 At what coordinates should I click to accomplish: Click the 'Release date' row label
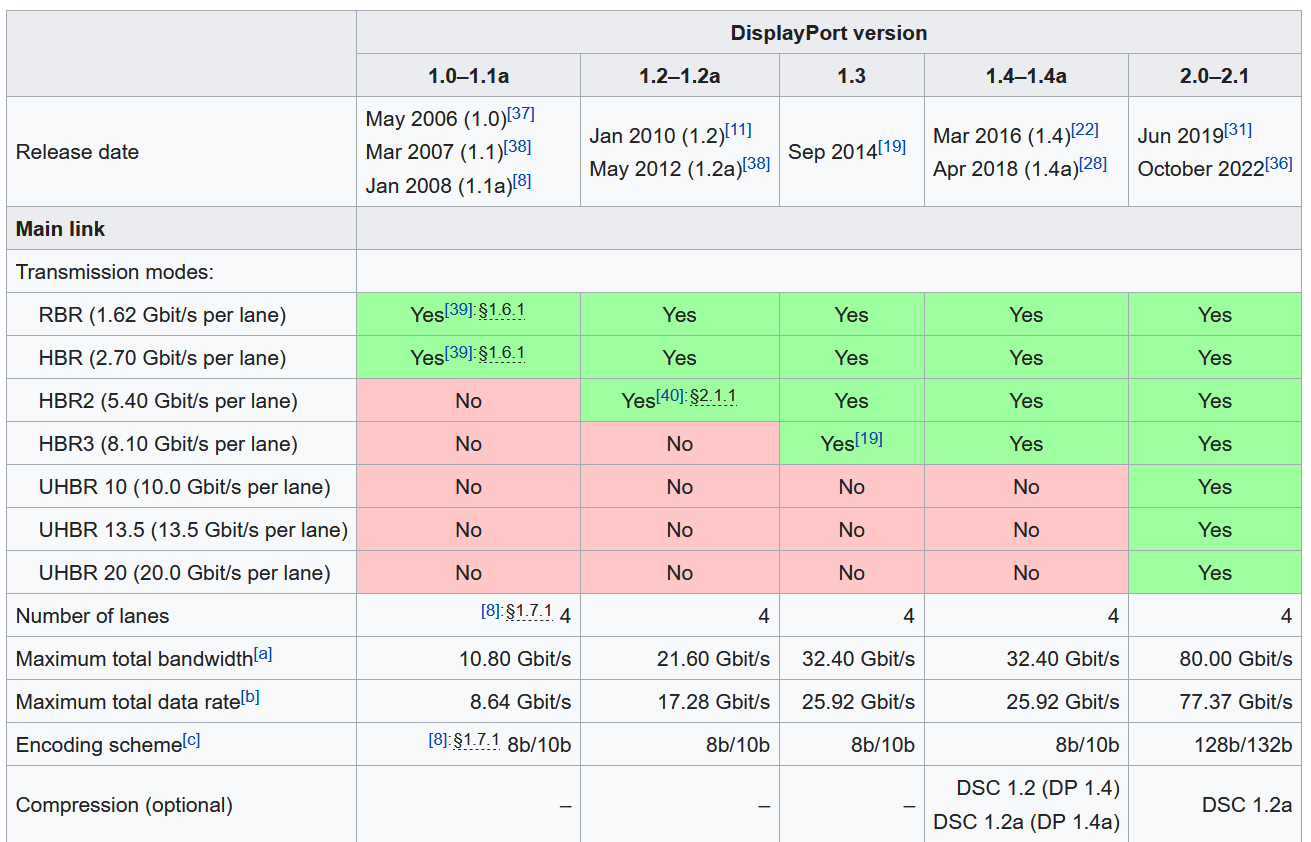click(77, 152)
